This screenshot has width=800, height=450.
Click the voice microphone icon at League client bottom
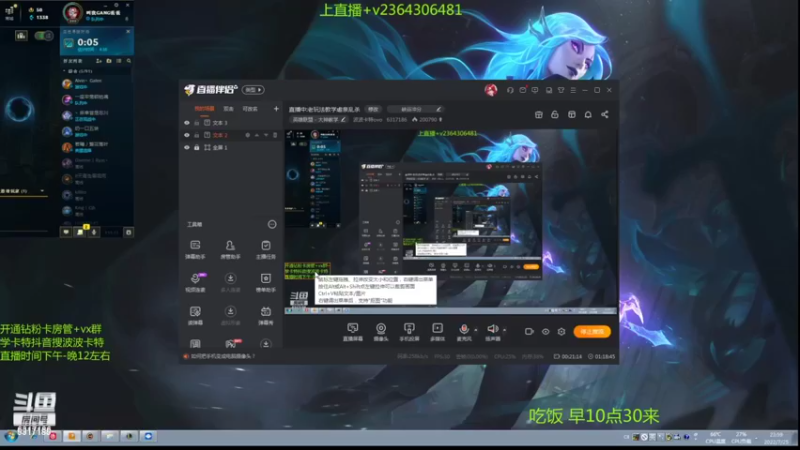(94, 232)
